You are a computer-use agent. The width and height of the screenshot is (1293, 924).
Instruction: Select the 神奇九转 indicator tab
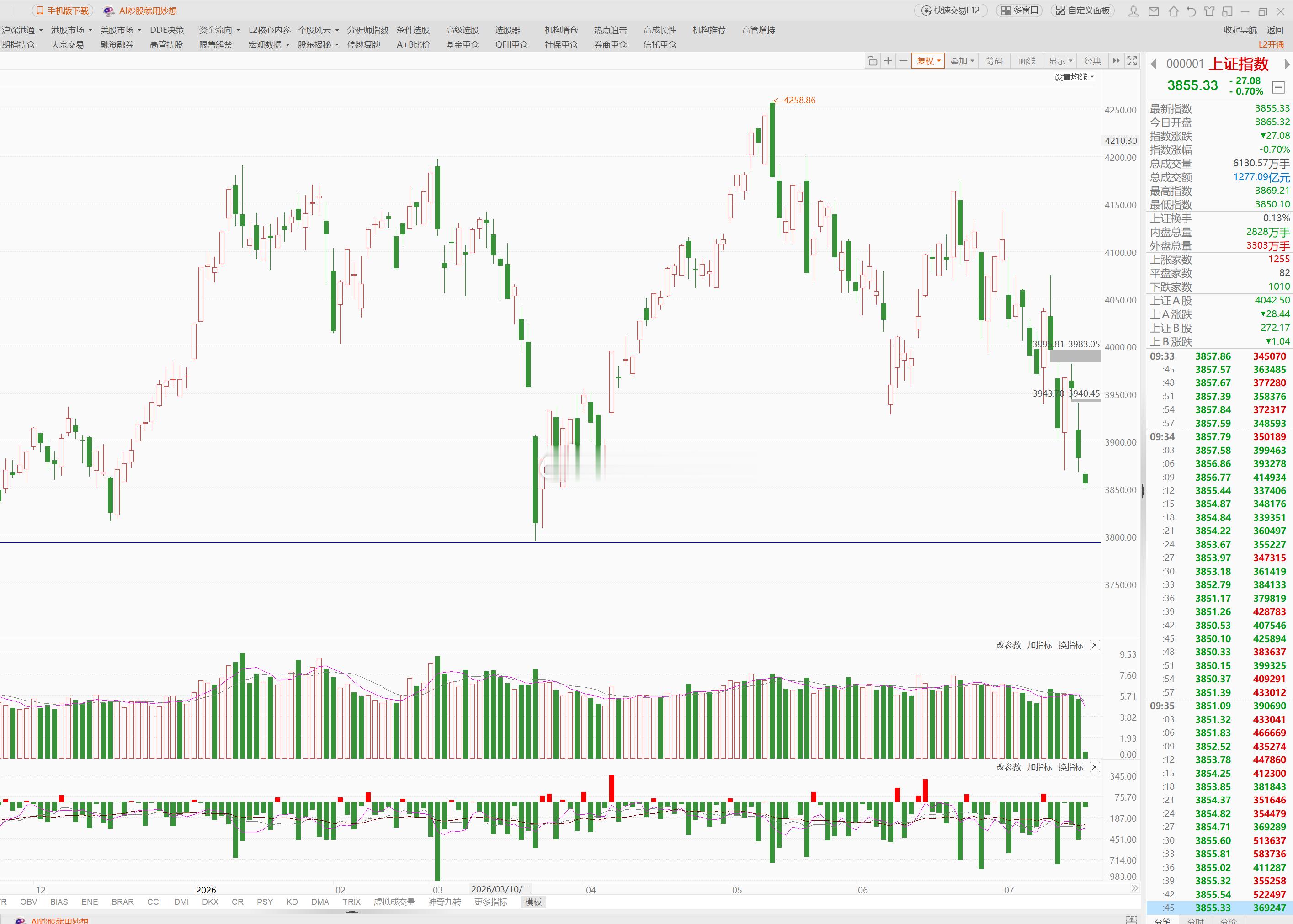[x=444, y=902]
